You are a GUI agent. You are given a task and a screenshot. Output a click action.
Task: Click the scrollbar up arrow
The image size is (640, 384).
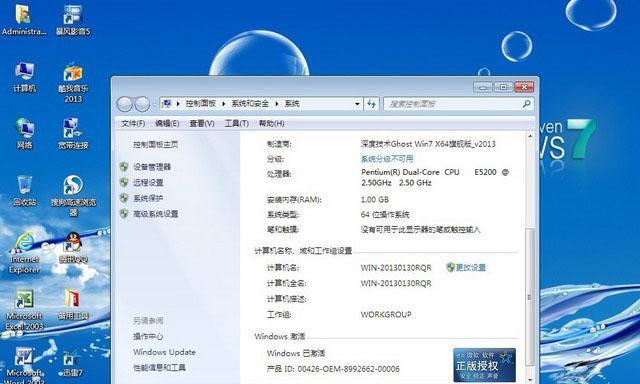[x=529, y=136]
